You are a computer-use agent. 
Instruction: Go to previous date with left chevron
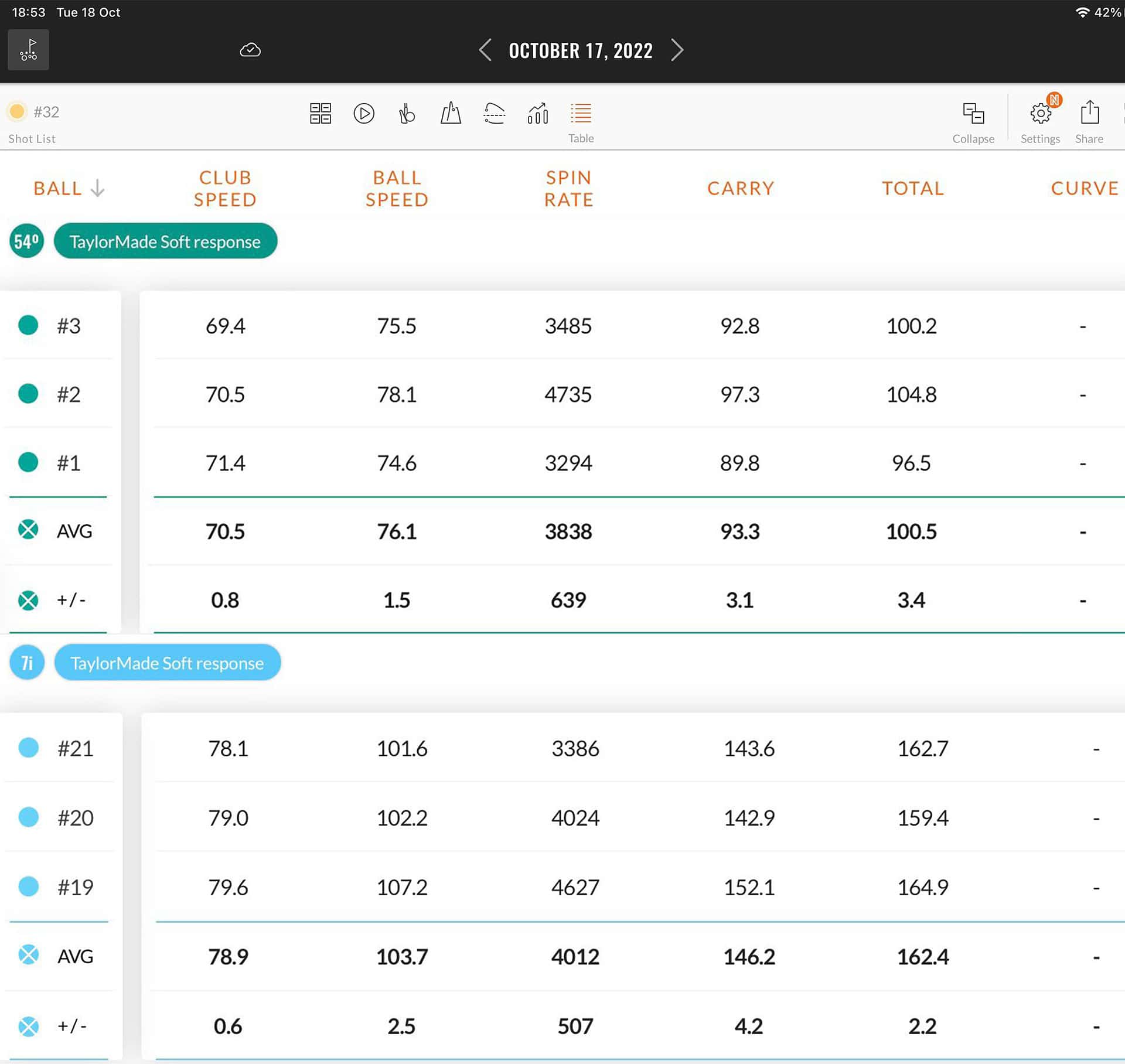pyautogui.click(x=485, y=50)
